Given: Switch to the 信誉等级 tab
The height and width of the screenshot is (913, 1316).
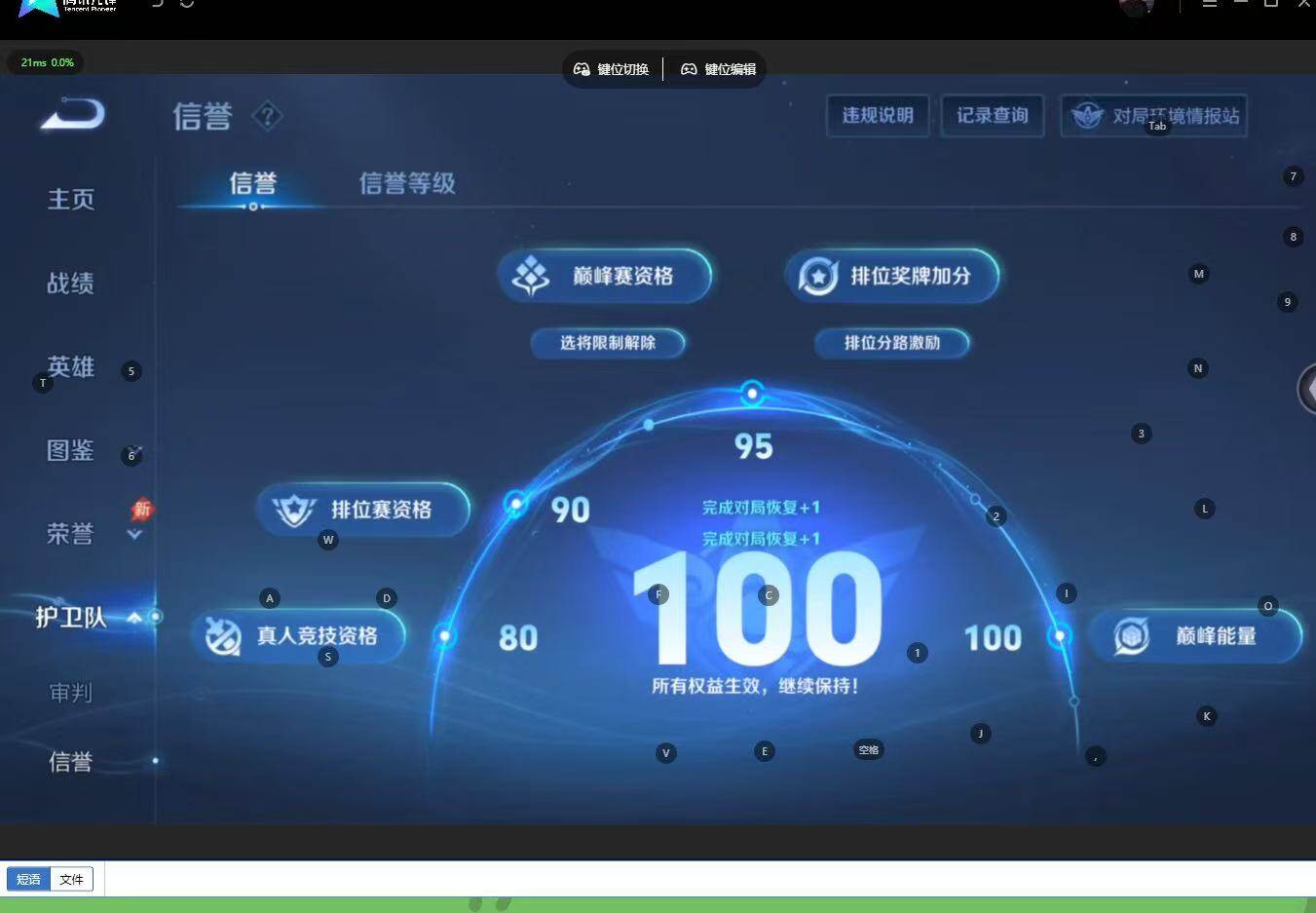Looking at the screenshot, I should 407,183.
